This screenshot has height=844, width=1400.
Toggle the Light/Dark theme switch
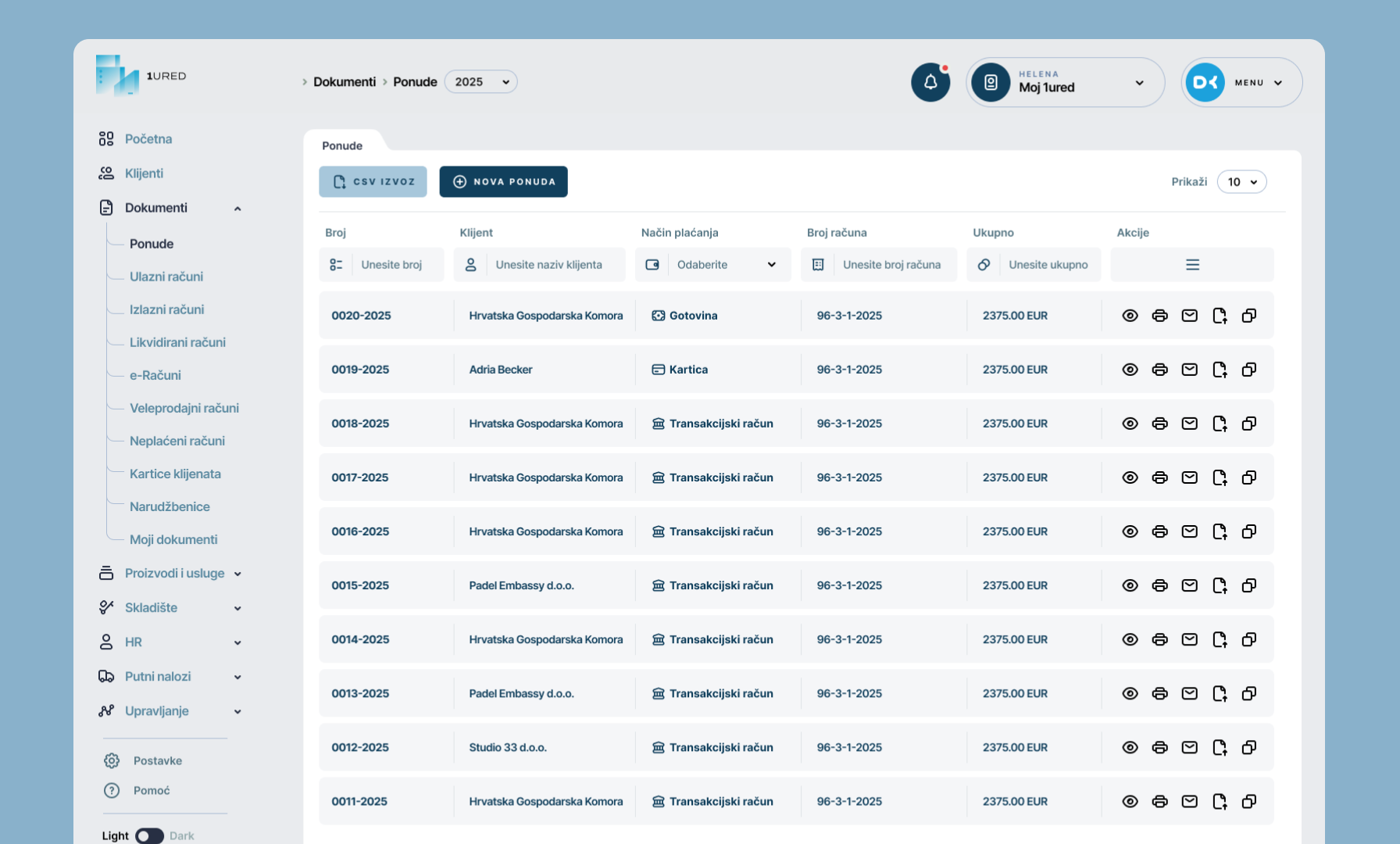click(149, 835)
